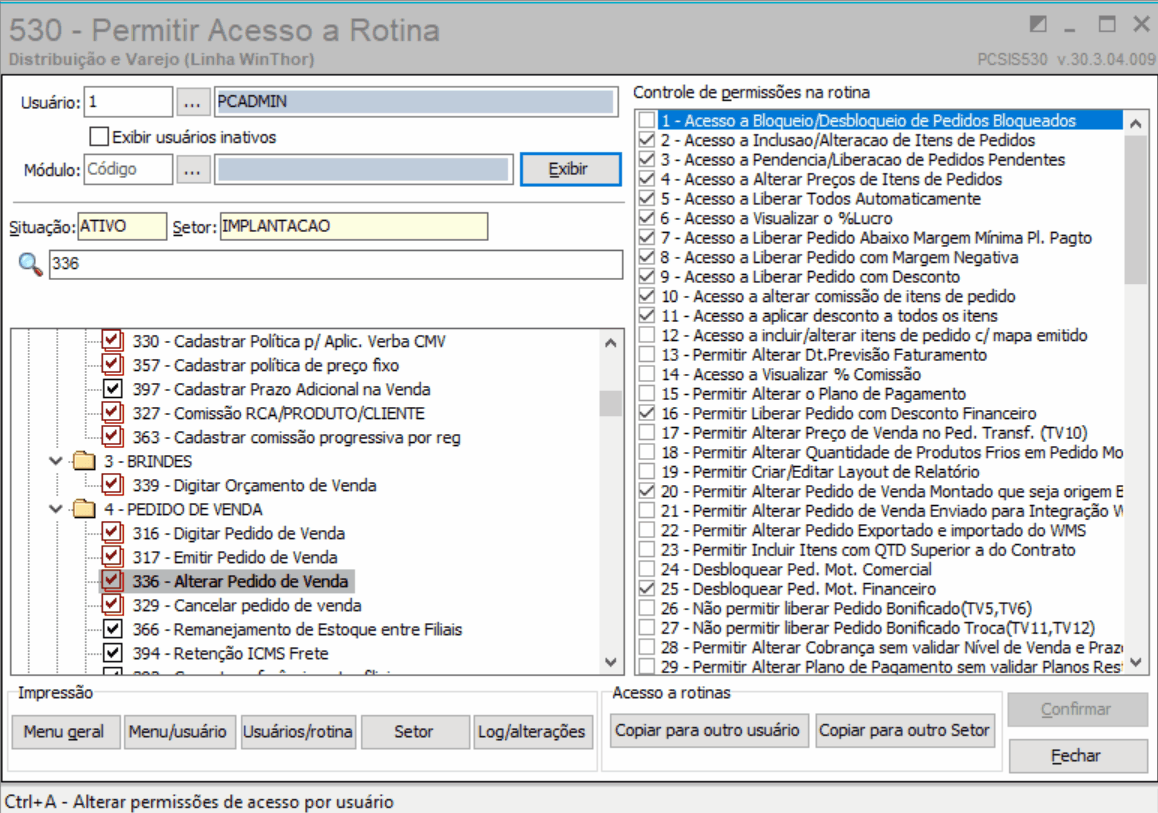Collapse the 4 - PEDIDO DE VENDA node
This screenshot has width=1158, height=813.
(55, 509)
